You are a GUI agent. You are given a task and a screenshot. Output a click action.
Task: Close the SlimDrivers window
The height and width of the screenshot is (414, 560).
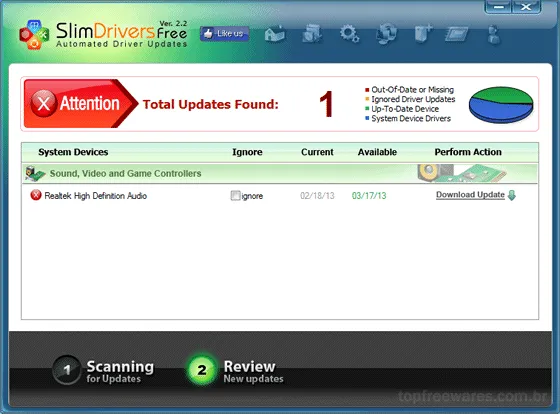point(526,7)
